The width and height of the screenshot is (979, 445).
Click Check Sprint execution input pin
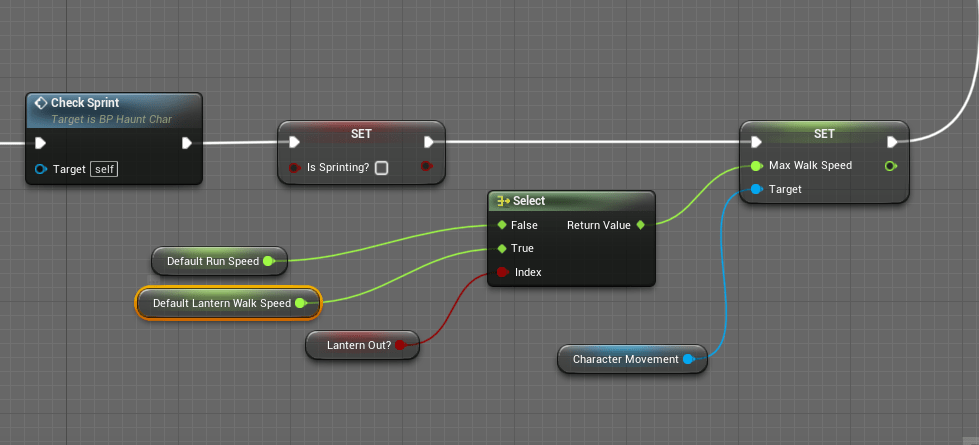tap(41, 143)
